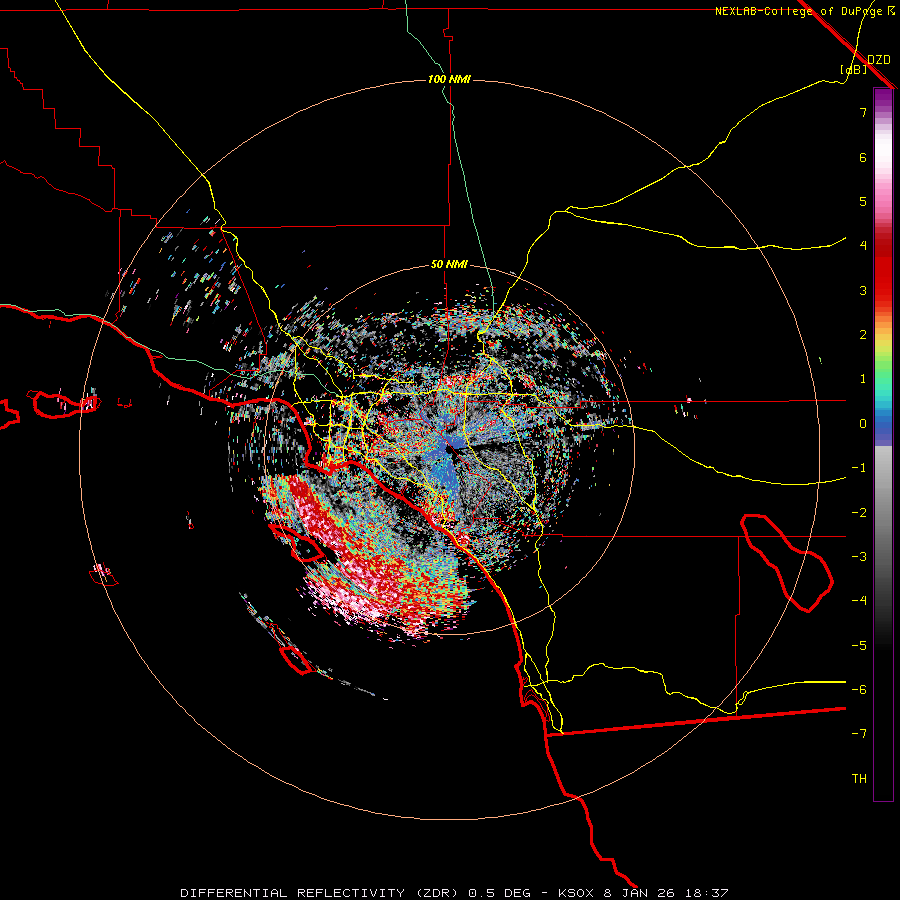Click the 100 NMI range ring label
This screenshot has height=900, width=900.
click(x=449, y=79)
